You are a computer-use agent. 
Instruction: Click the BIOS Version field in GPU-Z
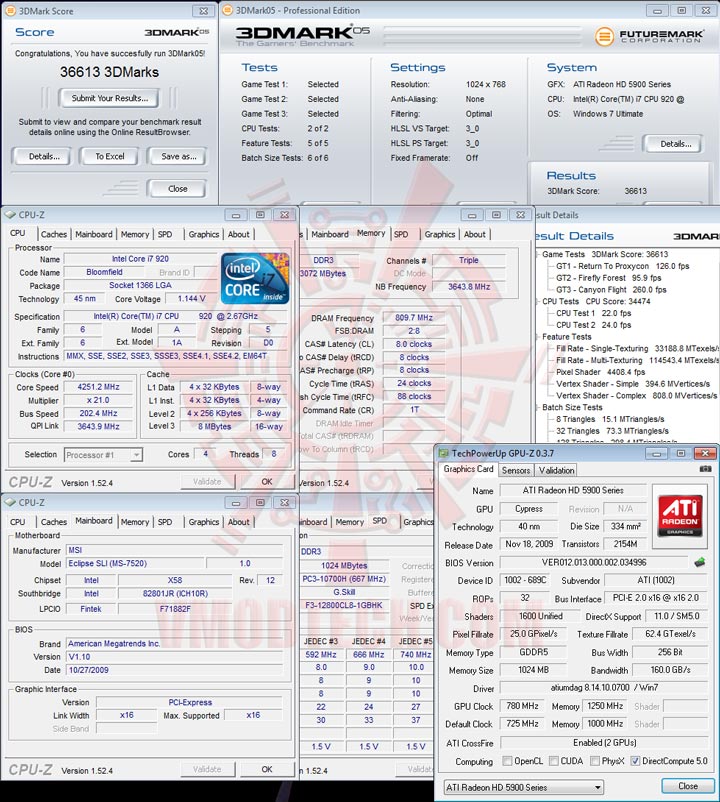pos(594,563)
